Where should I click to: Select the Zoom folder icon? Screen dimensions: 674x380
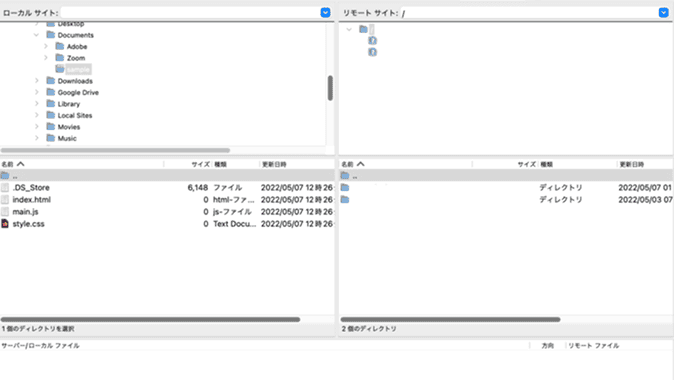point(60,58)
